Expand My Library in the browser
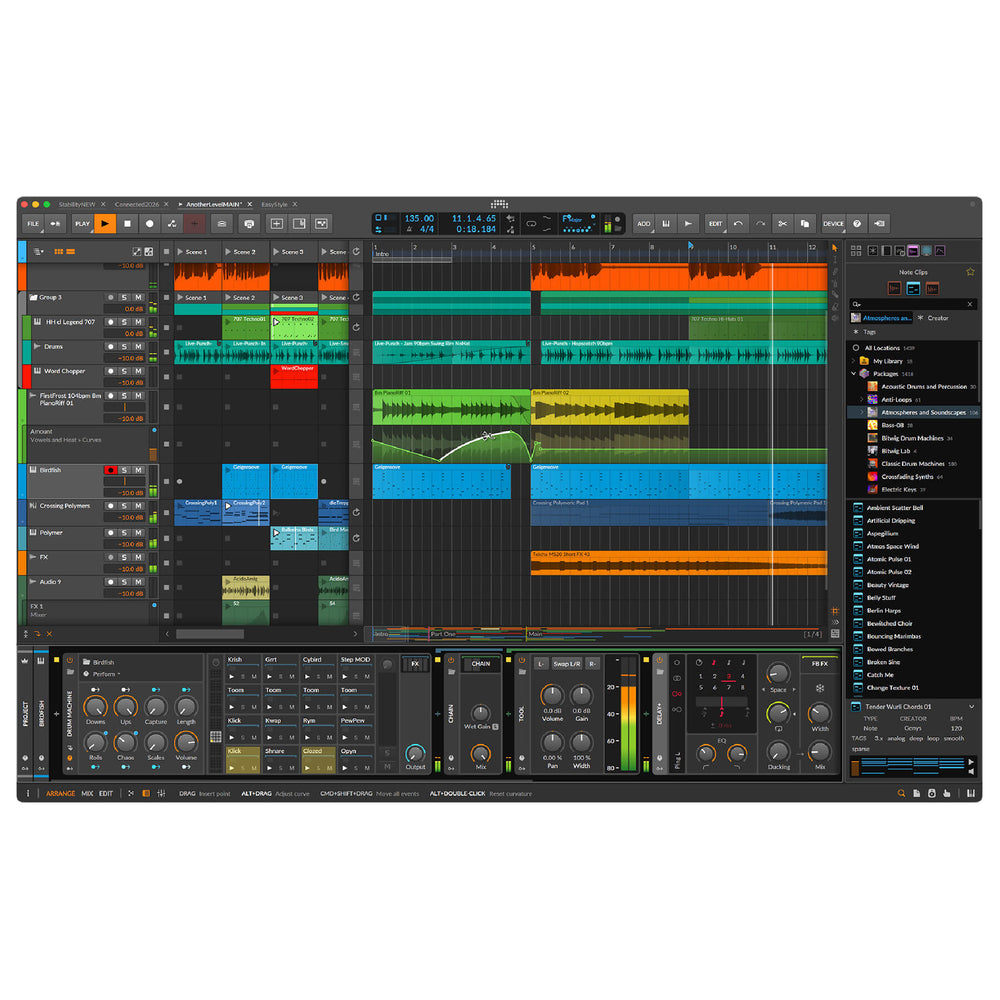The width and height of the screenshot is (1000, 1000). 853,361
